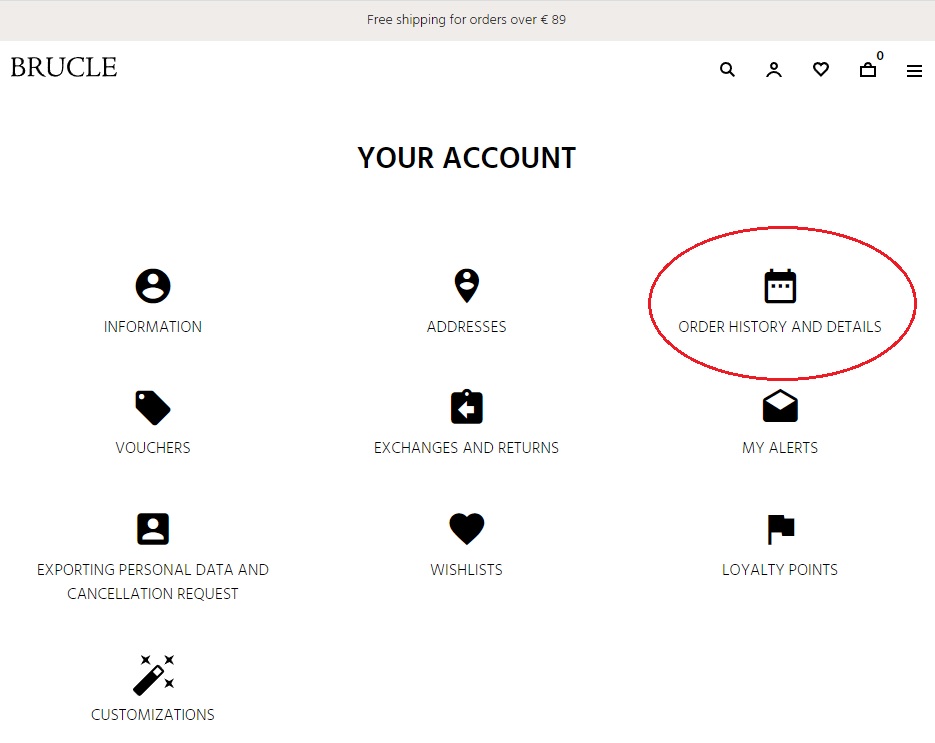Click the heart wishlist icon in header
The width and height of the screenshot is (935, 743).
[x=821, y=70]
